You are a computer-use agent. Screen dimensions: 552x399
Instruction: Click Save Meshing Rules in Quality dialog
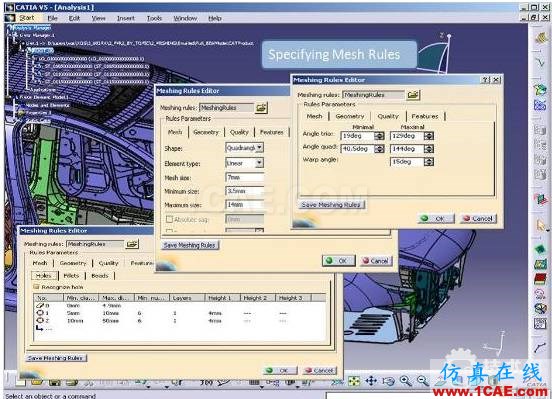coord(331,205)
